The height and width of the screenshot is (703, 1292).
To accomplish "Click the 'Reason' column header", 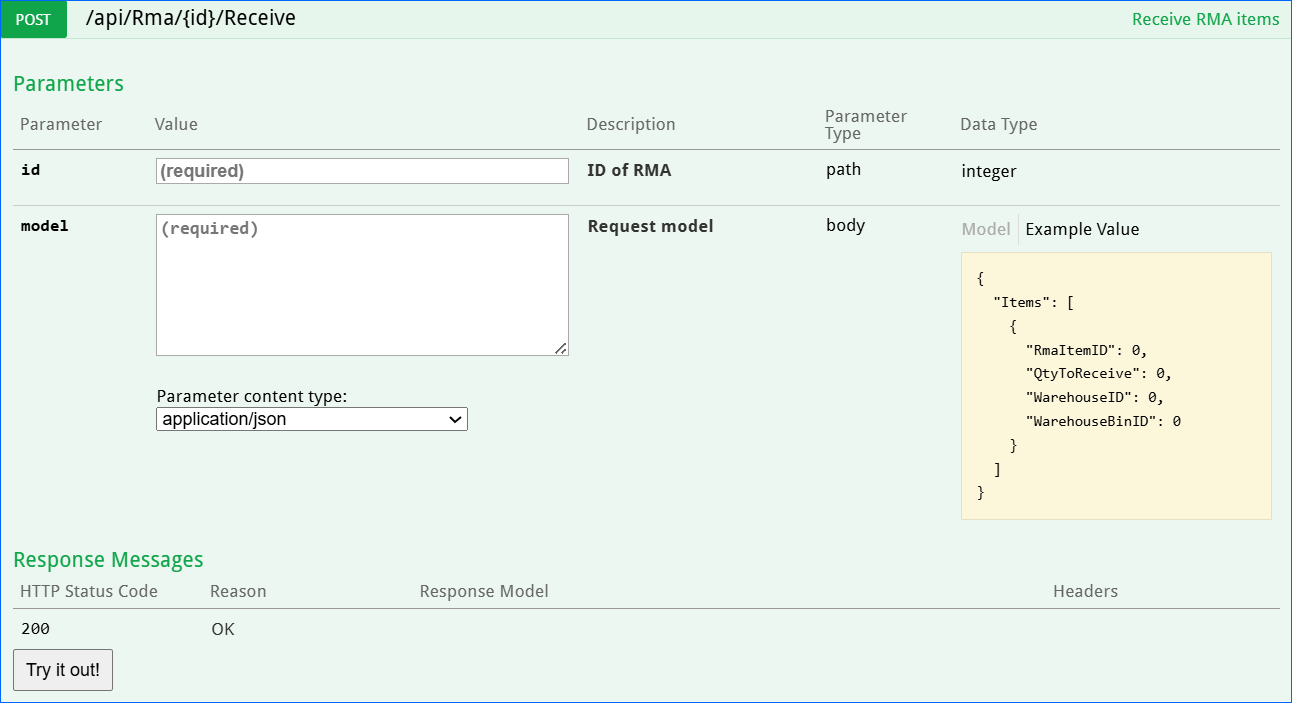I will pos(238,591).
